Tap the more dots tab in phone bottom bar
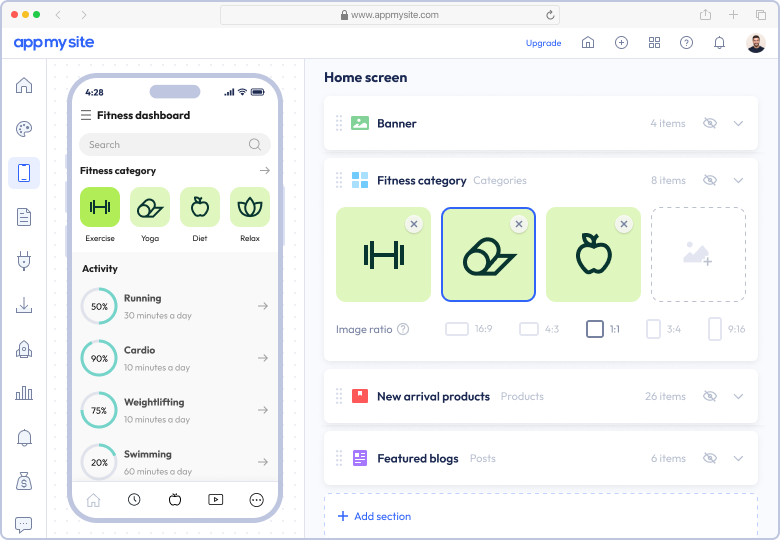Image resolution: width=780 pixels, height=540 pixels. (257, 500)
